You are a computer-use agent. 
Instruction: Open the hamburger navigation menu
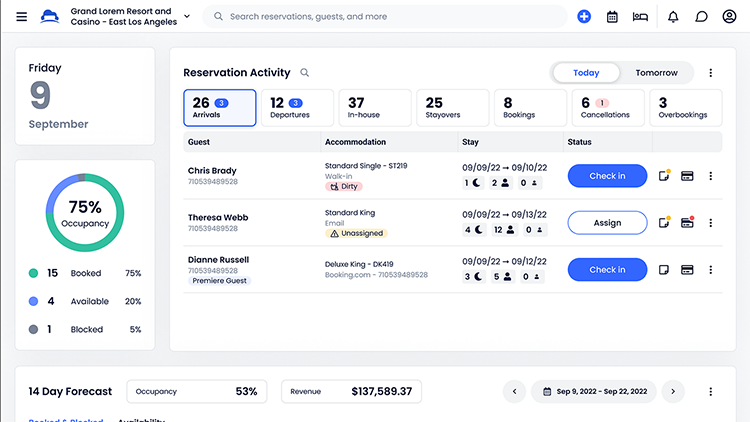click(21, 17)
